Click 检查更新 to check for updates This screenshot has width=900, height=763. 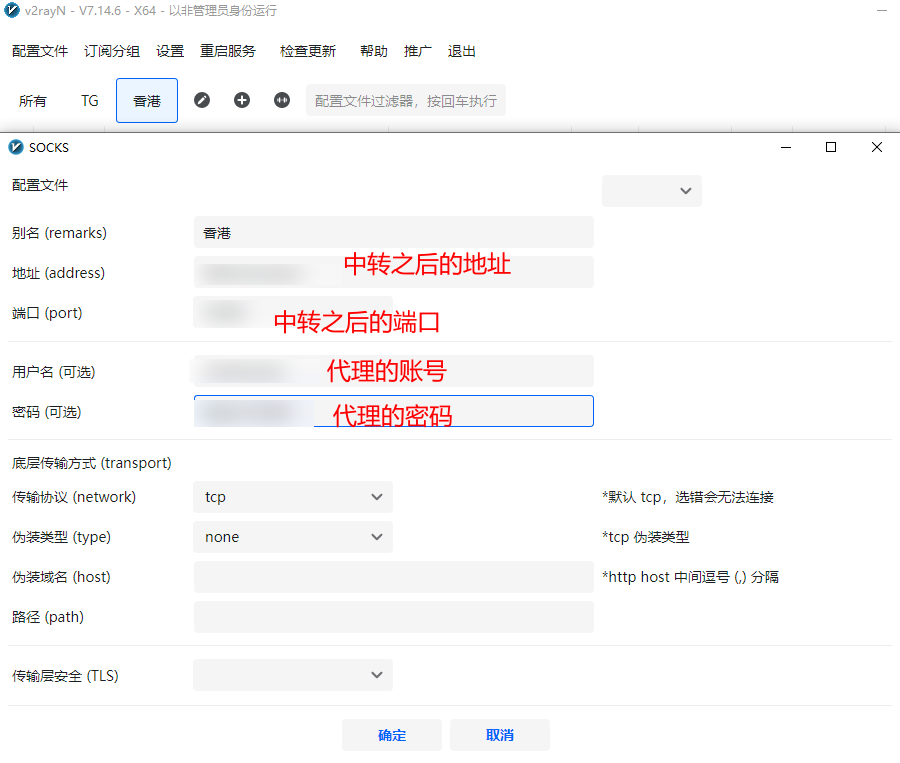click(307, 51)
